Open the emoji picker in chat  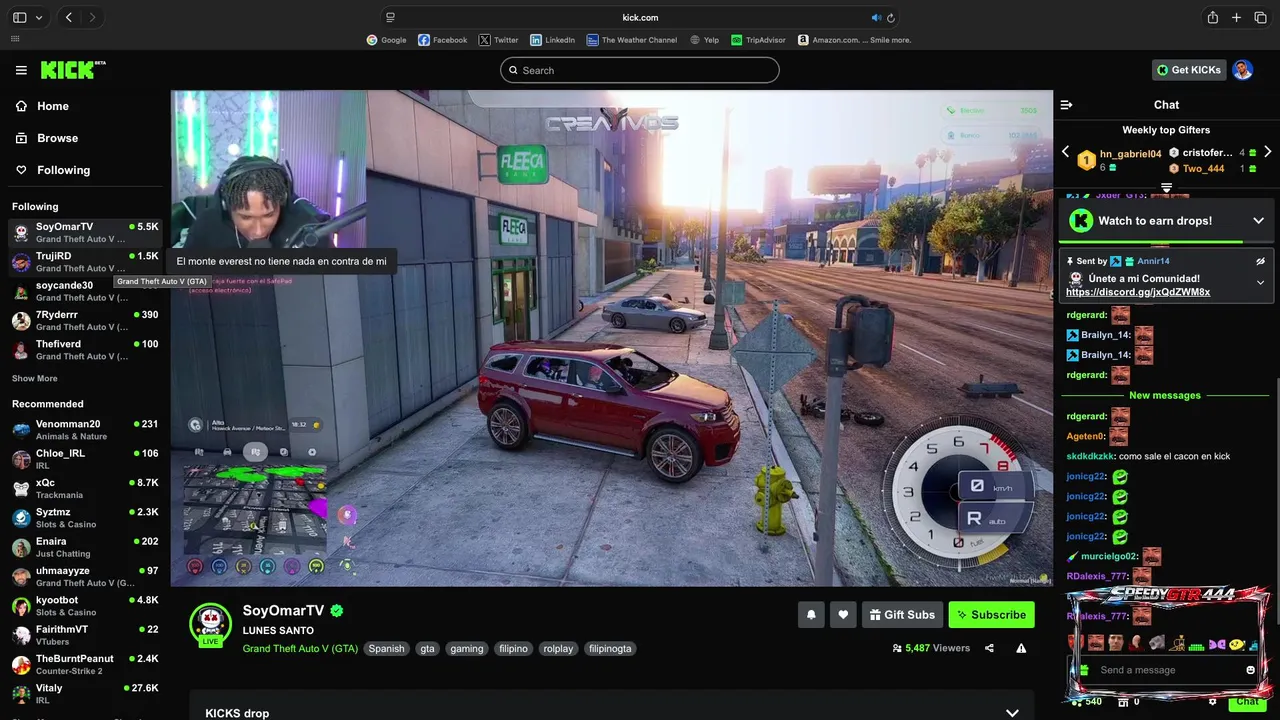1250,670
